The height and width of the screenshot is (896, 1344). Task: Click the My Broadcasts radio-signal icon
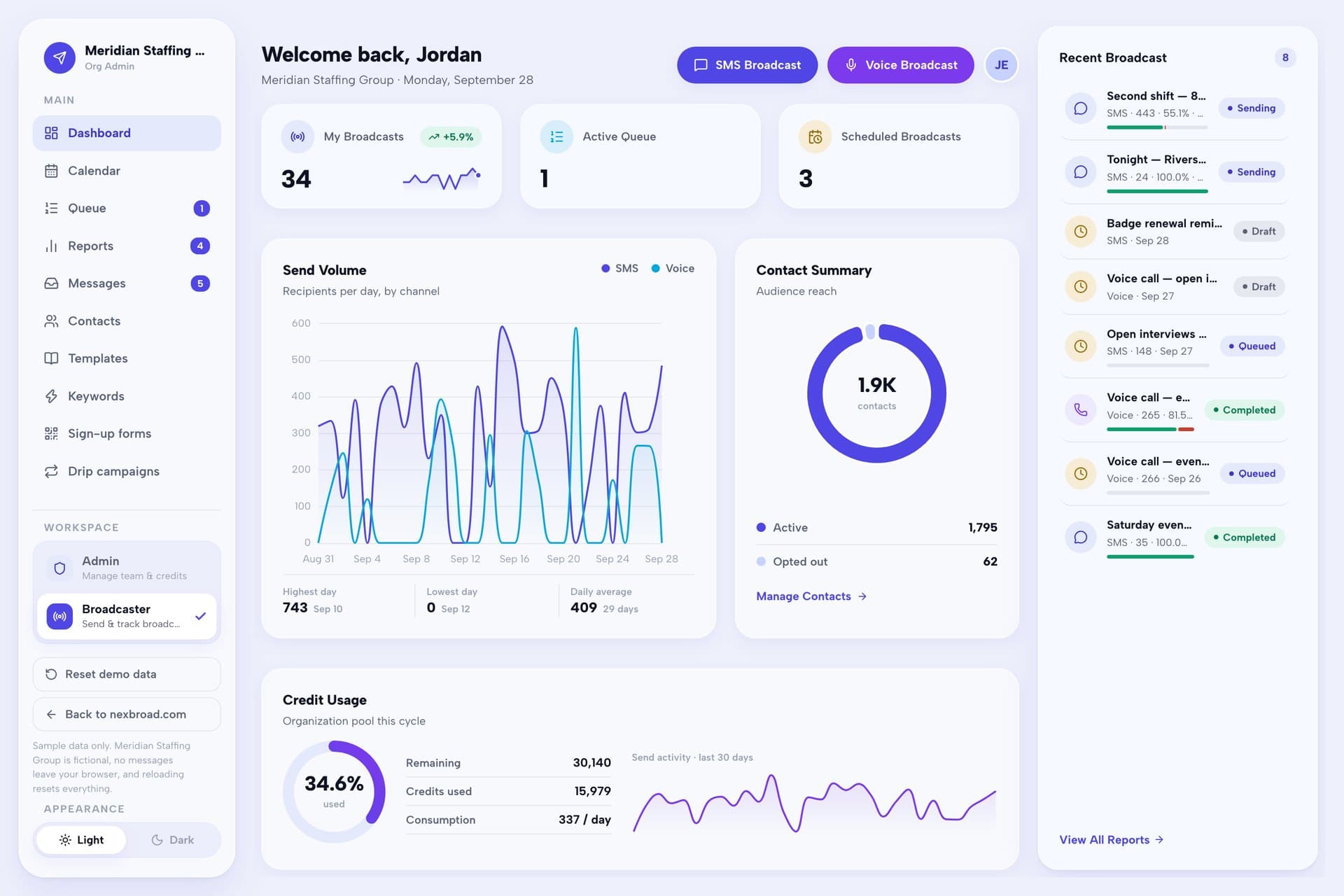click(x=297, y=136)
